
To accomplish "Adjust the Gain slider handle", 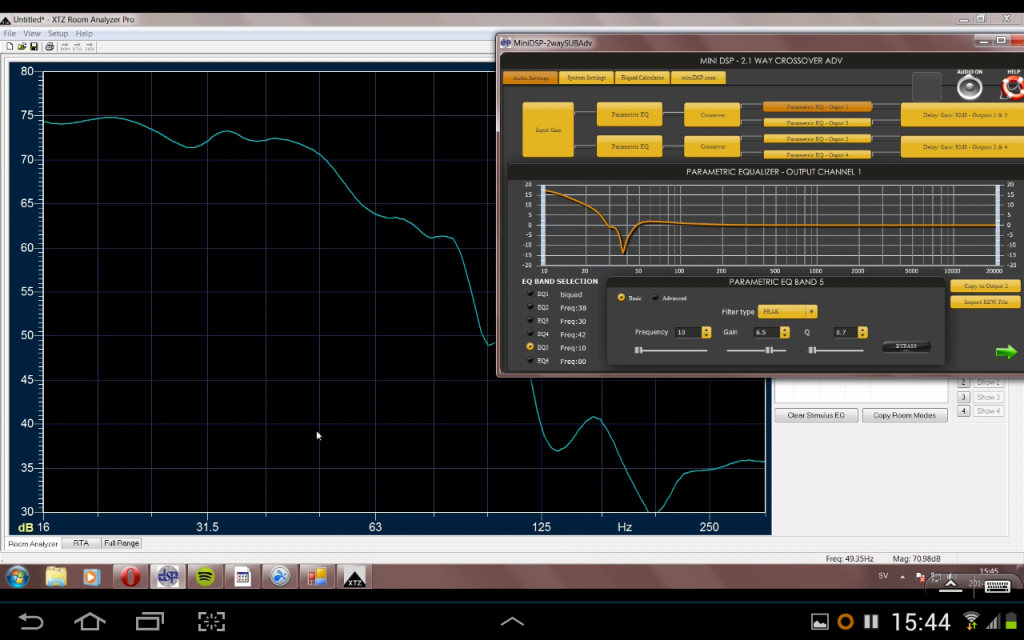I will (769, 351).
